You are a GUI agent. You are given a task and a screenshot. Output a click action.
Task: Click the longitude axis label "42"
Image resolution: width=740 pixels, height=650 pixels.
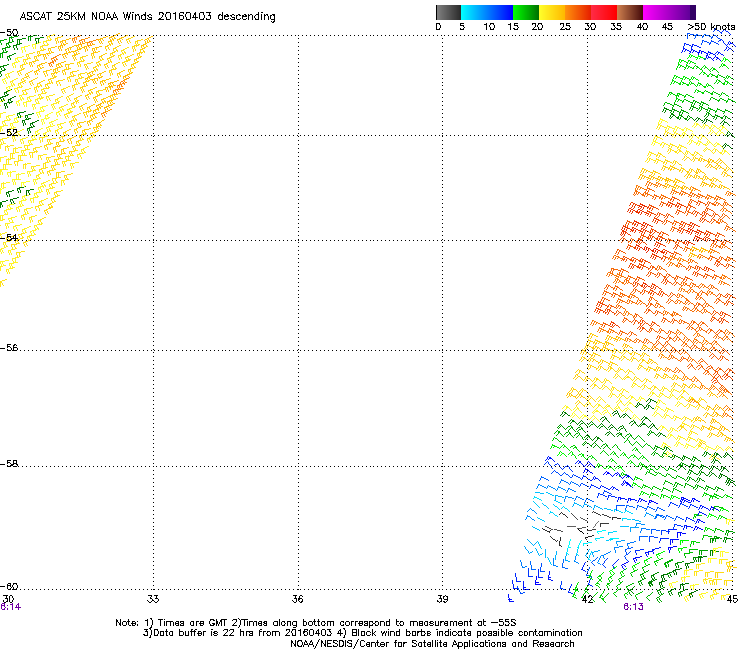click(x=587, y=599)
